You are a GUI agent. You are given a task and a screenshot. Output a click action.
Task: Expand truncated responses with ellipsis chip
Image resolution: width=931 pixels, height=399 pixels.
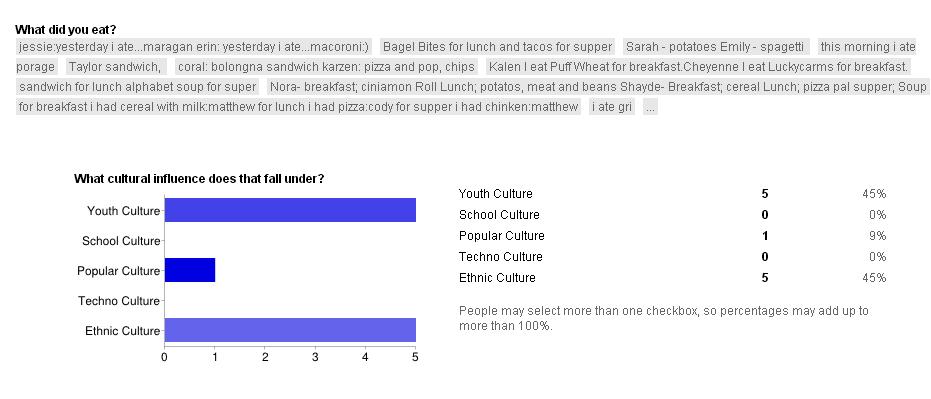click(650, 107)
